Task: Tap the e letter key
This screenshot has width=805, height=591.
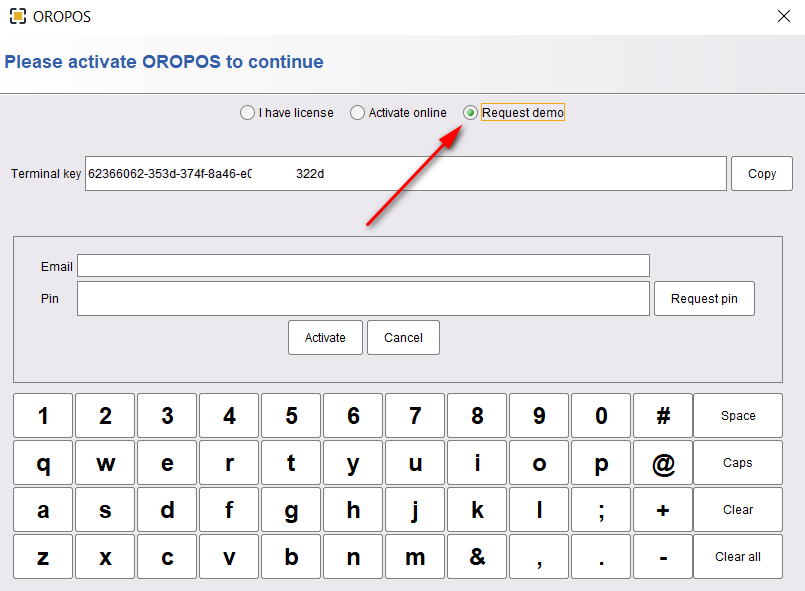Action: coord(167,463)
